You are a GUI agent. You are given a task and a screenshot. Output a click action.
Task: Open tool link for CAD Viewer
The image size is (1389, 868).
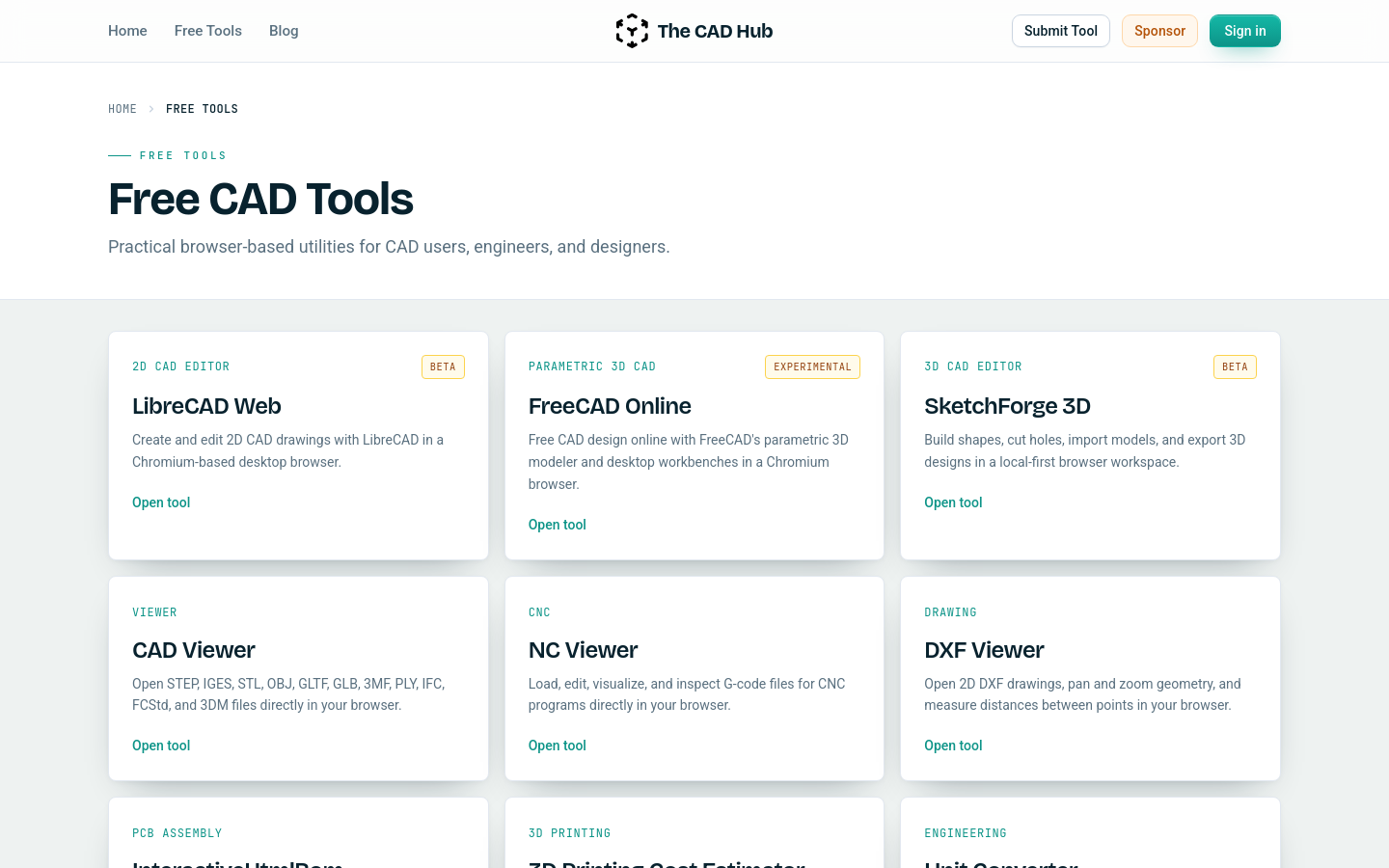pos(161,746)
